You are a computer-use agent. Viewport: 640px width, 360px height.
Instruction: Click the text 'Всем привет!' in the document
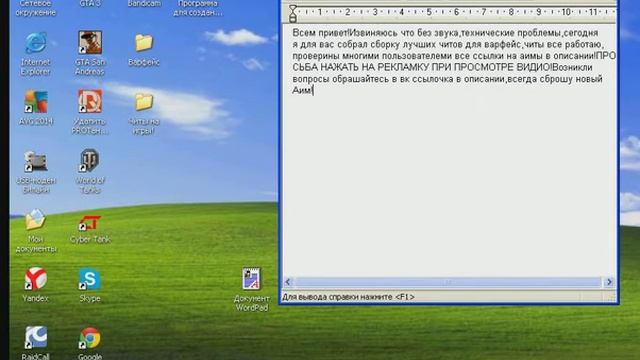(x=321, y=33)
